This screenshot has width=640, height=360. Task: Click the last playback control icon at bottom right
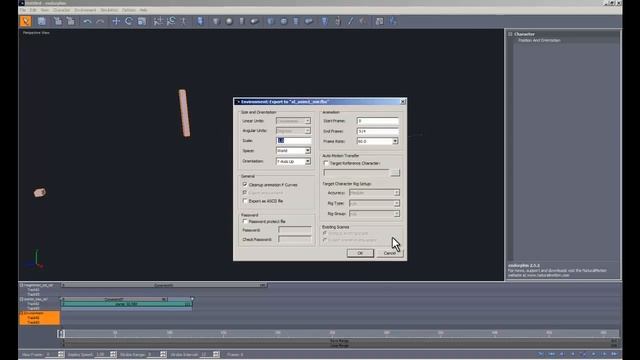[x=614, y=354]
